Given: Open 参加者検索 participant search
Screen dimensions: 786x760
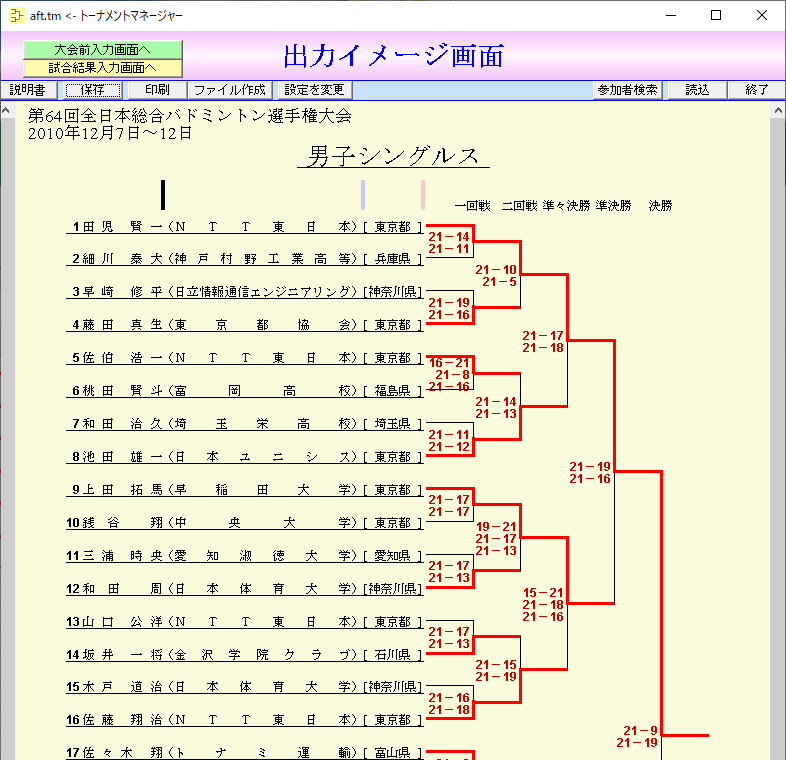Looking at the screenshot, I should tap(627, 90).
